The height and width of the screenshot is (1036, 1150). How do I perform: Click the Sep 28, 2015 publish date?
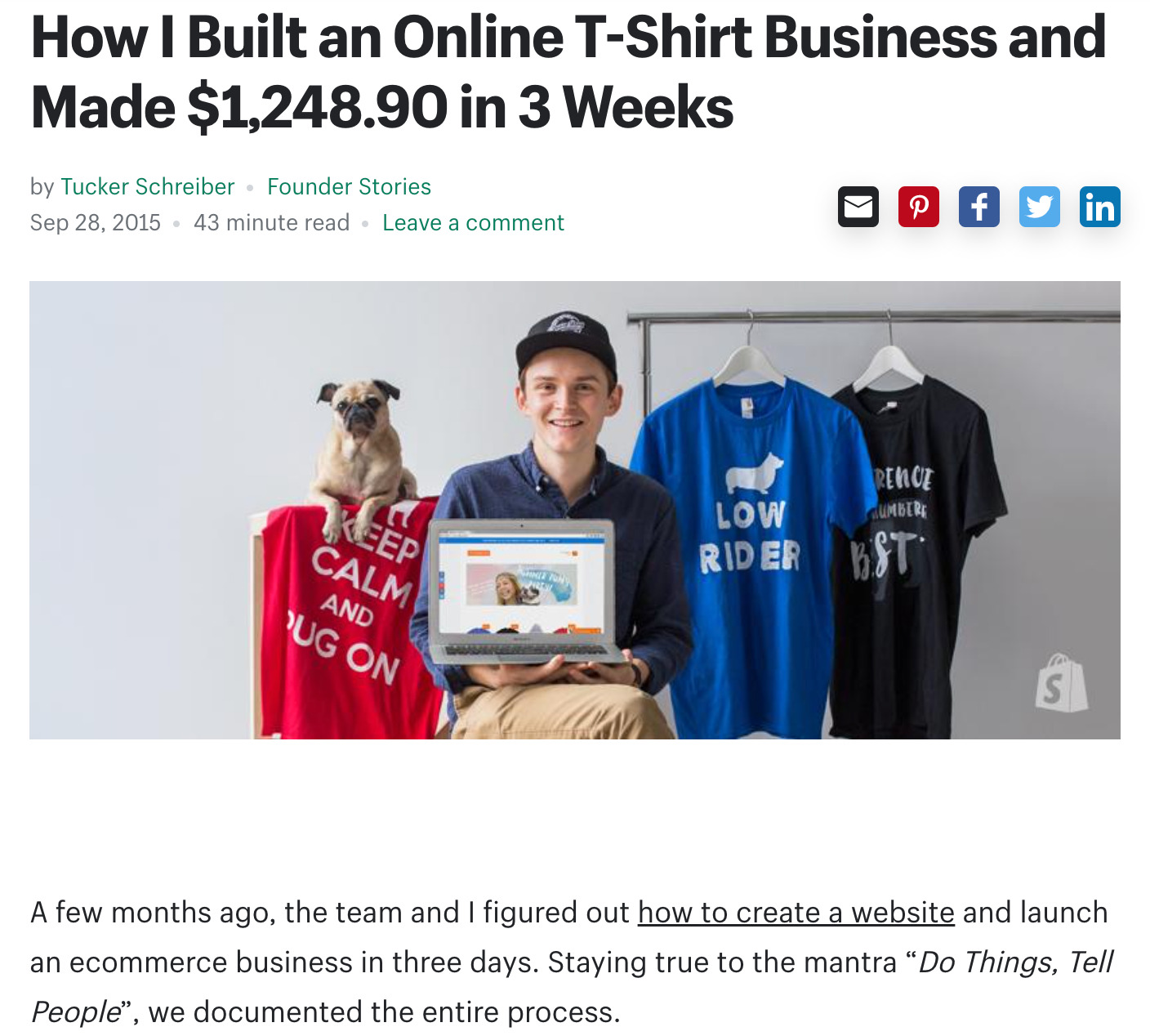pyautogui.click(x=96, y=223)
